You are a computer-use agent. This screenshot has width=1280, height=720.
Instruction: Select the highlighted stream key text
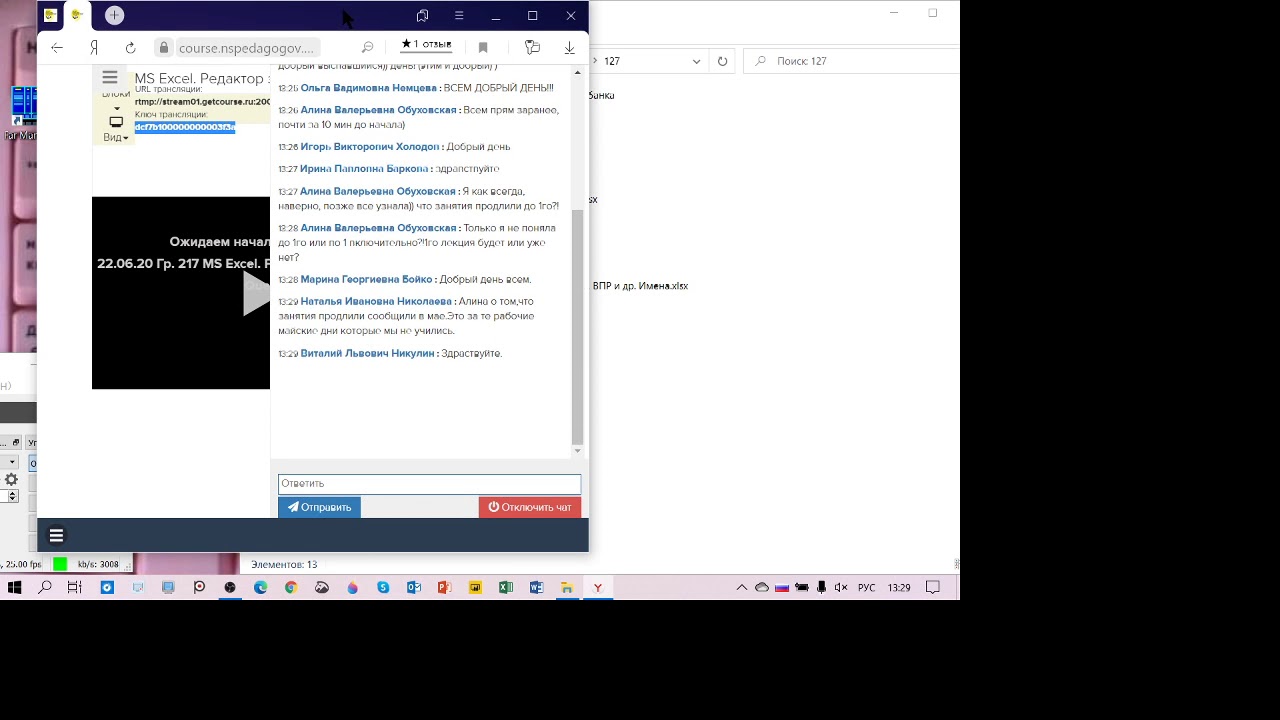pos(185,127)
